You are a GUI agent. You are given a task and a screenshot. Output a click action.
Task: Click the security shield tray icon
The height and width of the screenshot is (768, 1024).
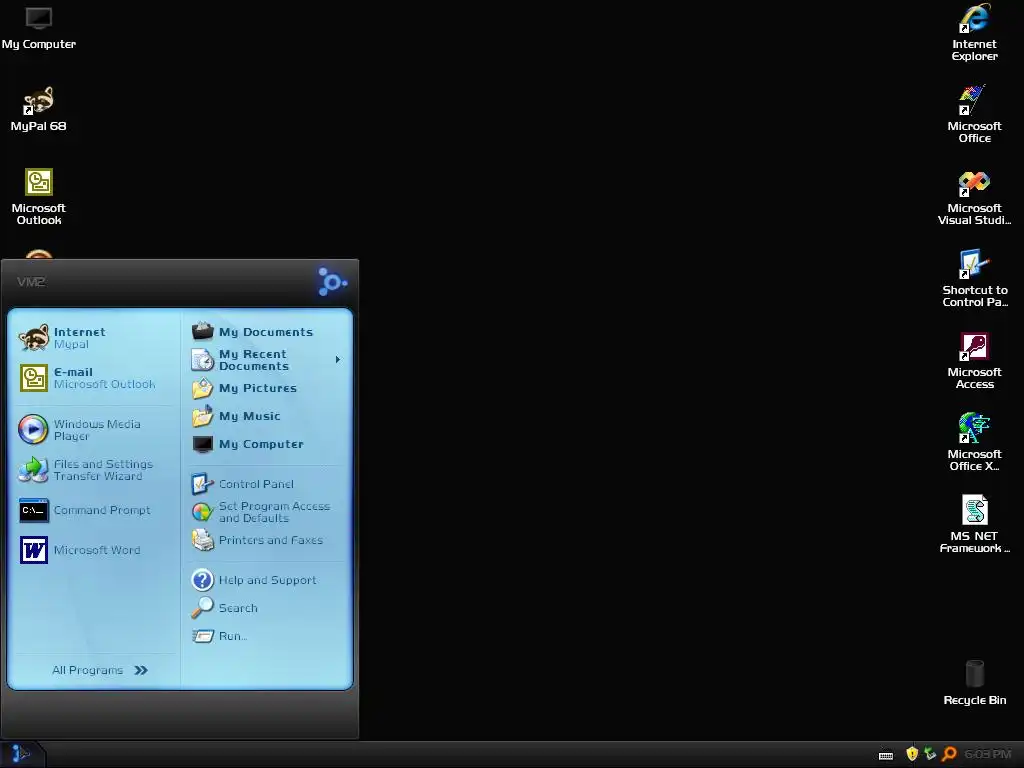[912, 754]
